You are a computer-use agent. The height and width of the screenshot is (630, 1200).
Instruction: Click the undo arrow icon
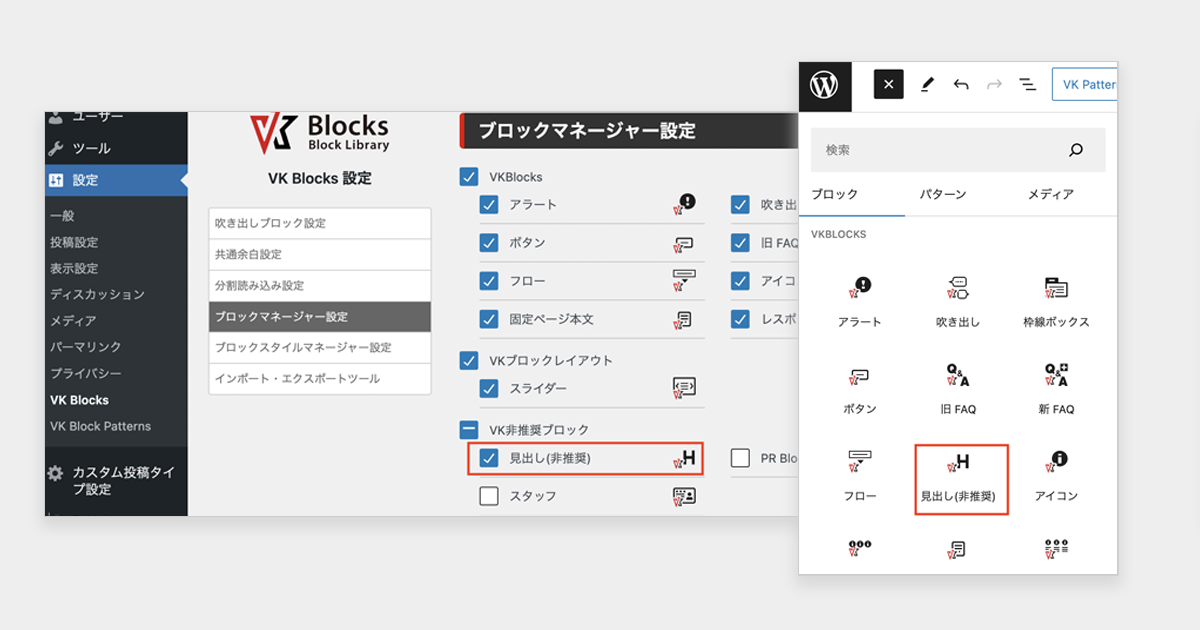[961, 85]
